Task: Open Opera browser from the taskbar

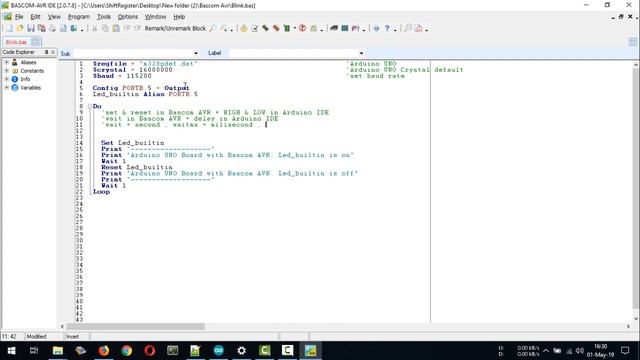Action: [150, 351]
